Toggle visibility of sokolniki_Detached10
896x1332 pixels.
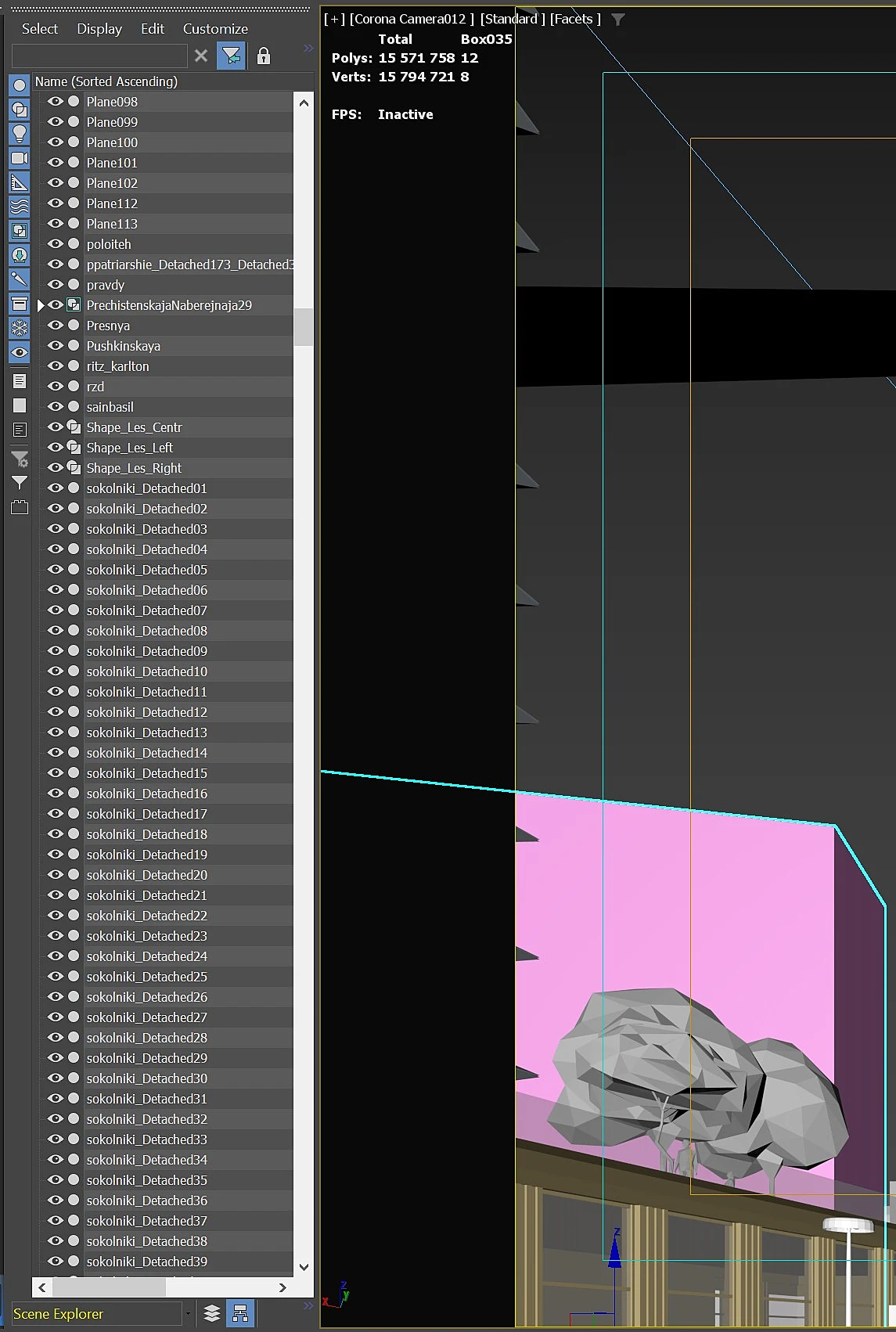[x=56, y=671]
